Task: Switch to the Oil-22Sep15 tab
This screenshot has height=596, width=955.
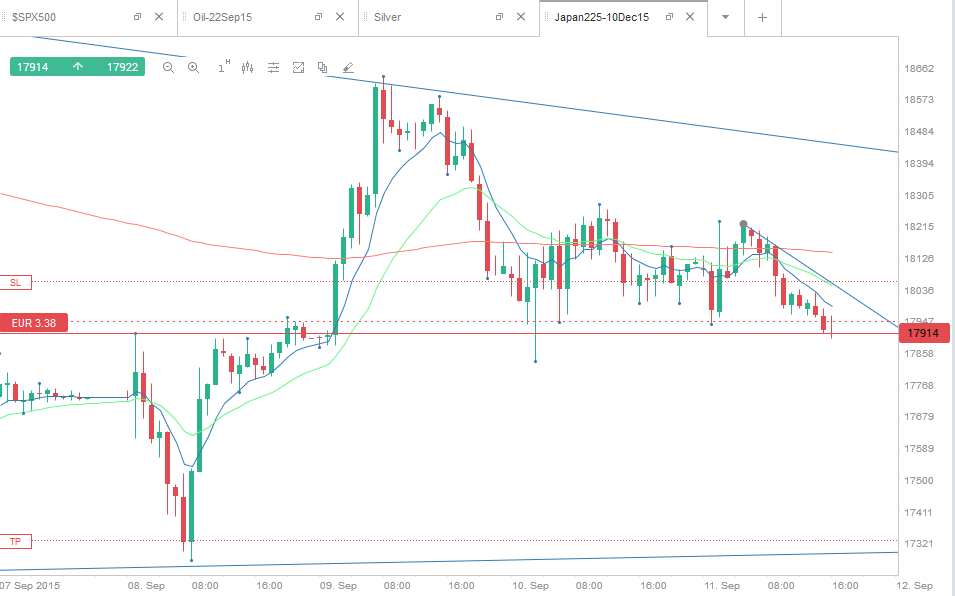Action: tap(222, 17)
